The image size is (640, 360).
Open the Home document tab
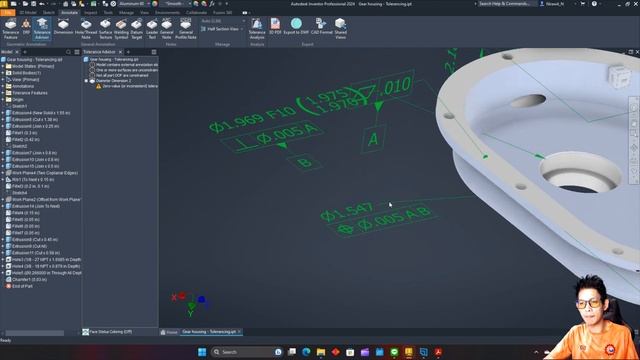click(x=169, y=332)
